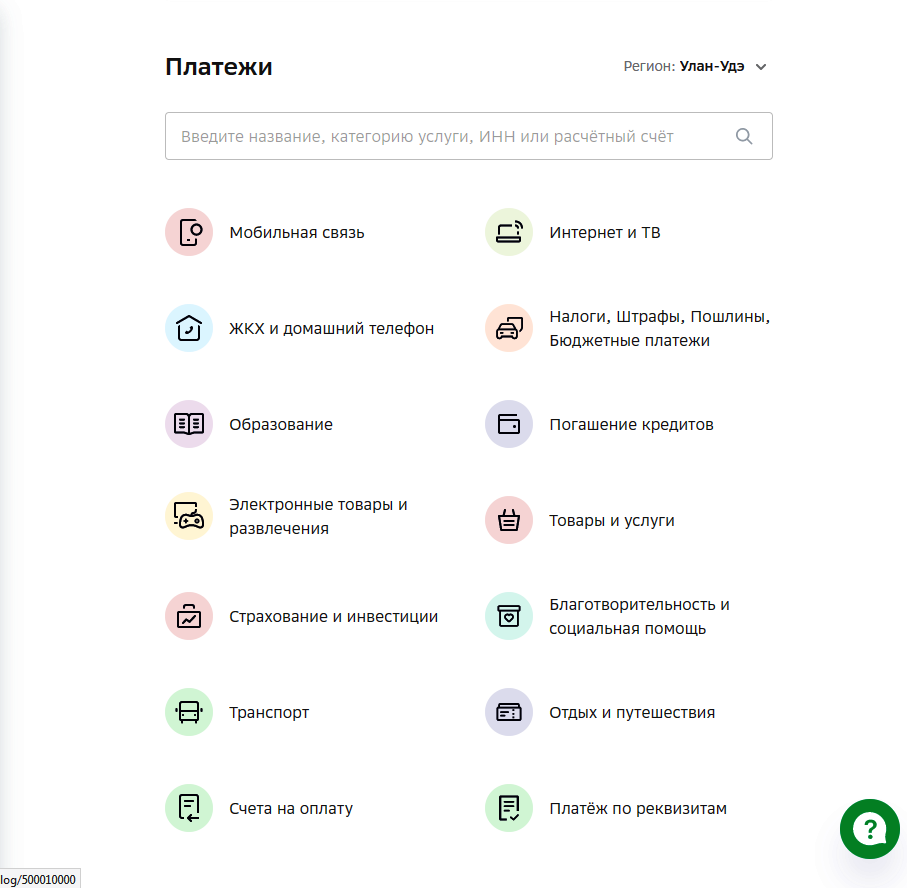The height and width of the screenshot is (888, 907).
Task: Select the ЖКХ house icon
Action: [189, 328]
